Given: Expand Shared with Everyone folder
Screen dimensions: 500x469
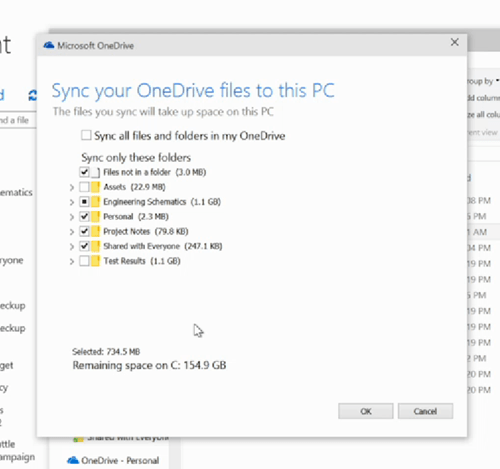Looking at the screenshot, I should click(x=71, y=247).
